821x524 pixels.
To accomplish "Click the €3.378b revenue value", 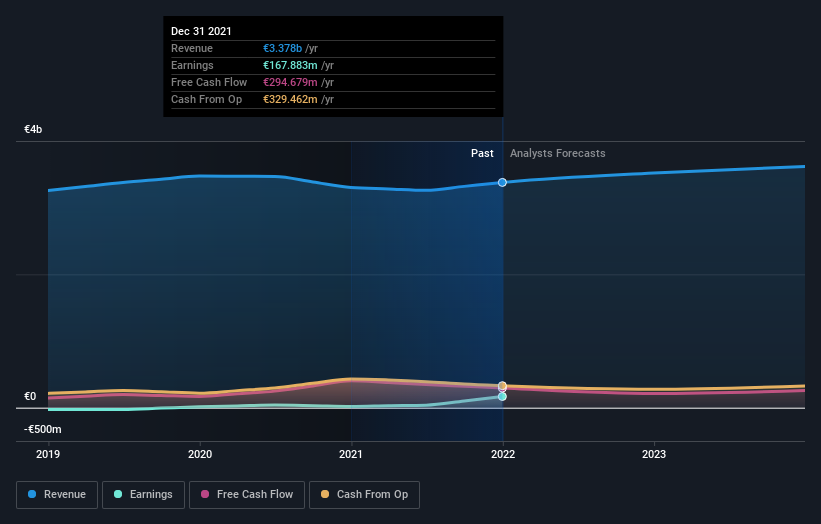I will tap(282, 48).
